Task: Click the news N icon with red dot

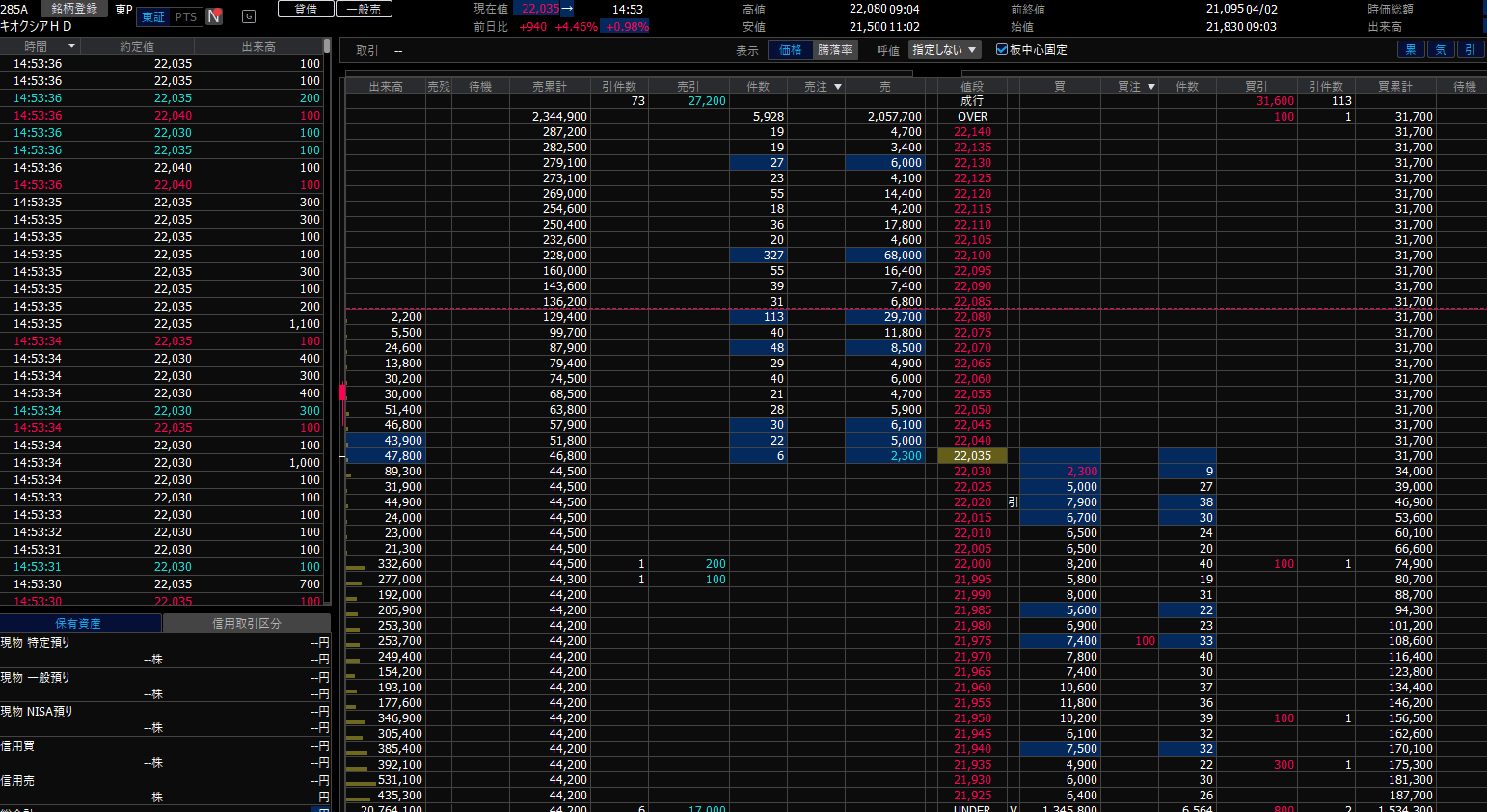Action: click(214, 16)
